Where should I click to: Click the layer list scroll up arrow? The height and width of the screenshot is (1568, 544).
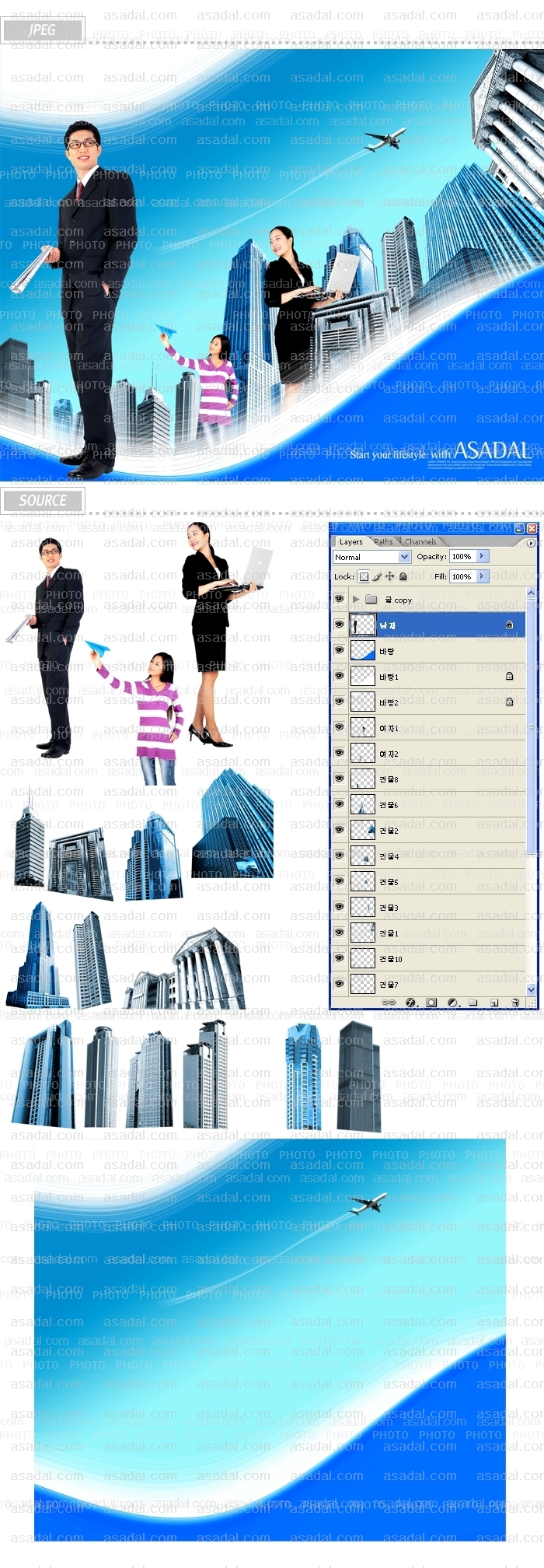click(x=532, y=593)
